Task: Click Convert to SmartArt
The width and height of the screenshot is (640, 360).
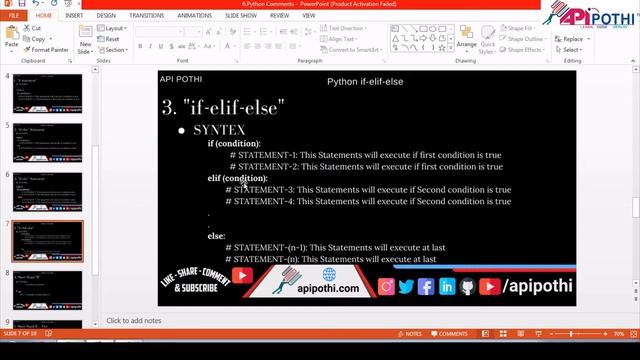Action: [351, 50]
